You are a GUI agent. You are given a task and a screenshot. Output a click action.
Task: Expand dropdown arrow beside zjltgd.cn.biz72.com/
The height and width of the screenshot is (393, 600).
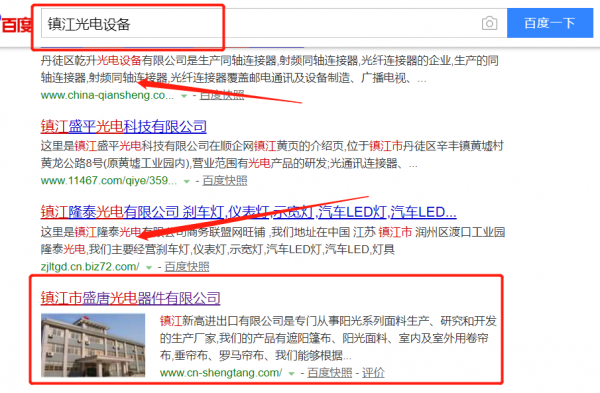(149, 267)
